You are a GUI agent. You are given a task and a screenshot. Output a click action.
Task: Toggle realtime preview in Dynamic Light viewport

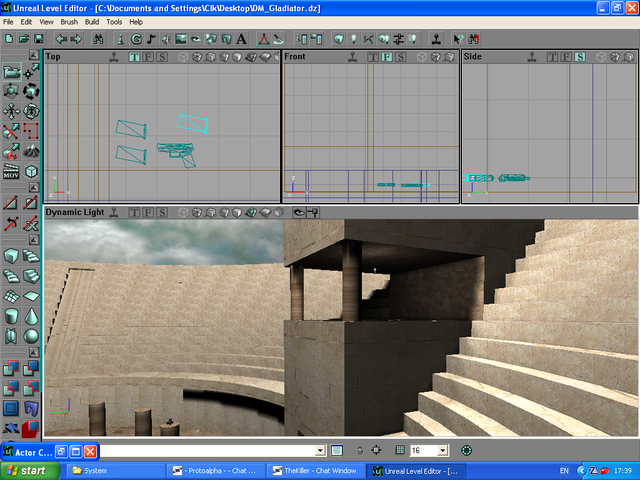pos(116,212)
